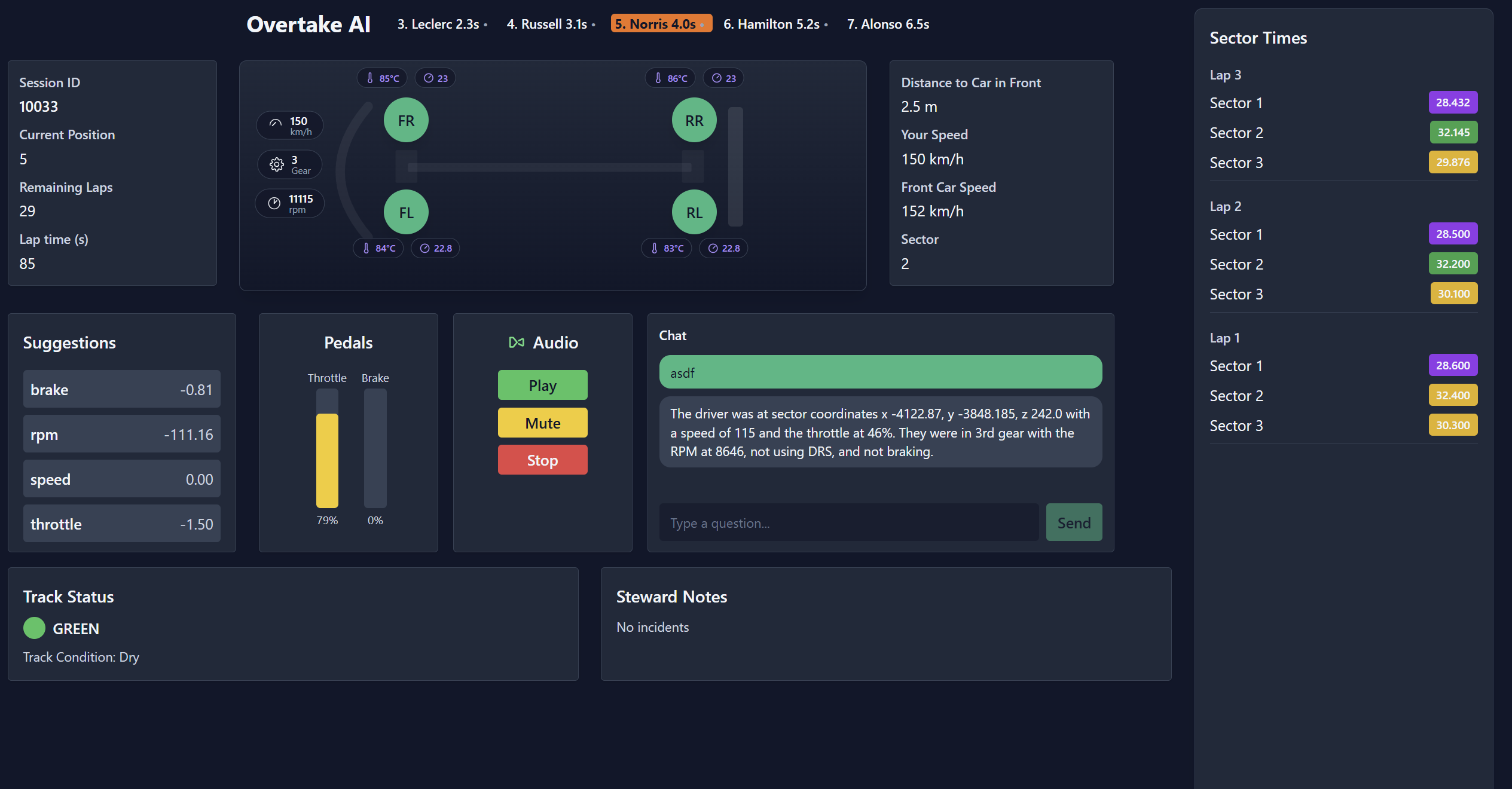The image size is (1512, 789).
Task: Stop audio with the red button
Action: tap(542, 460)
